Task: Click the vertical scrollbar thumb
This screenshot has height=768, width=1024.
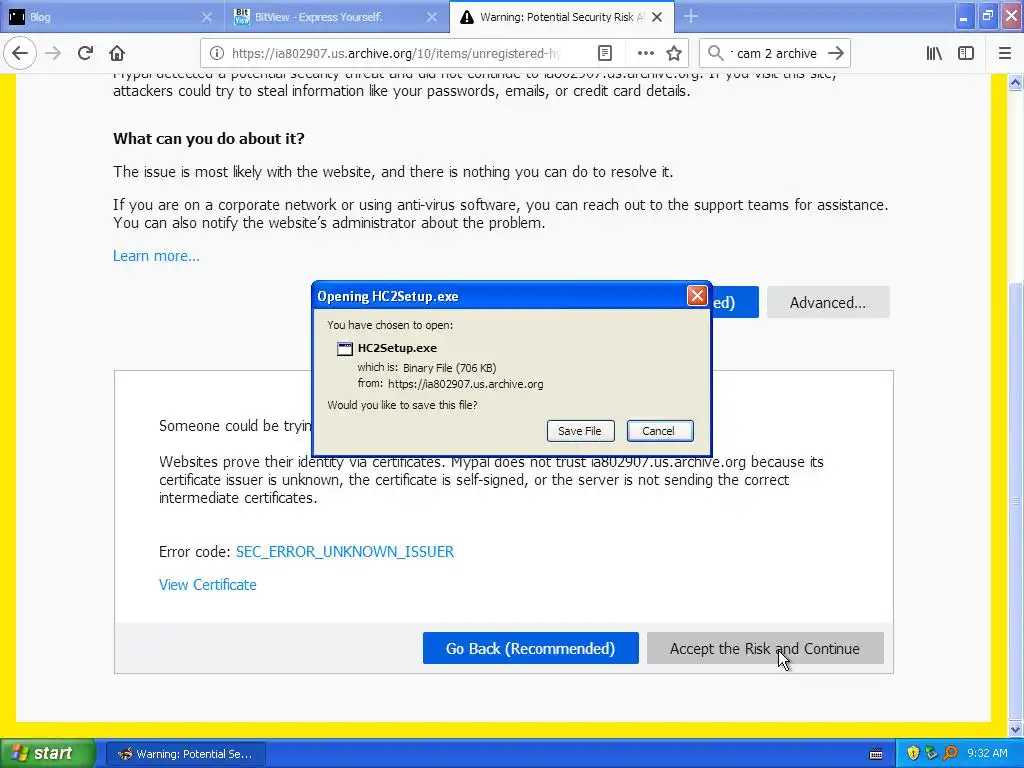Action: tap(1015, 500)
